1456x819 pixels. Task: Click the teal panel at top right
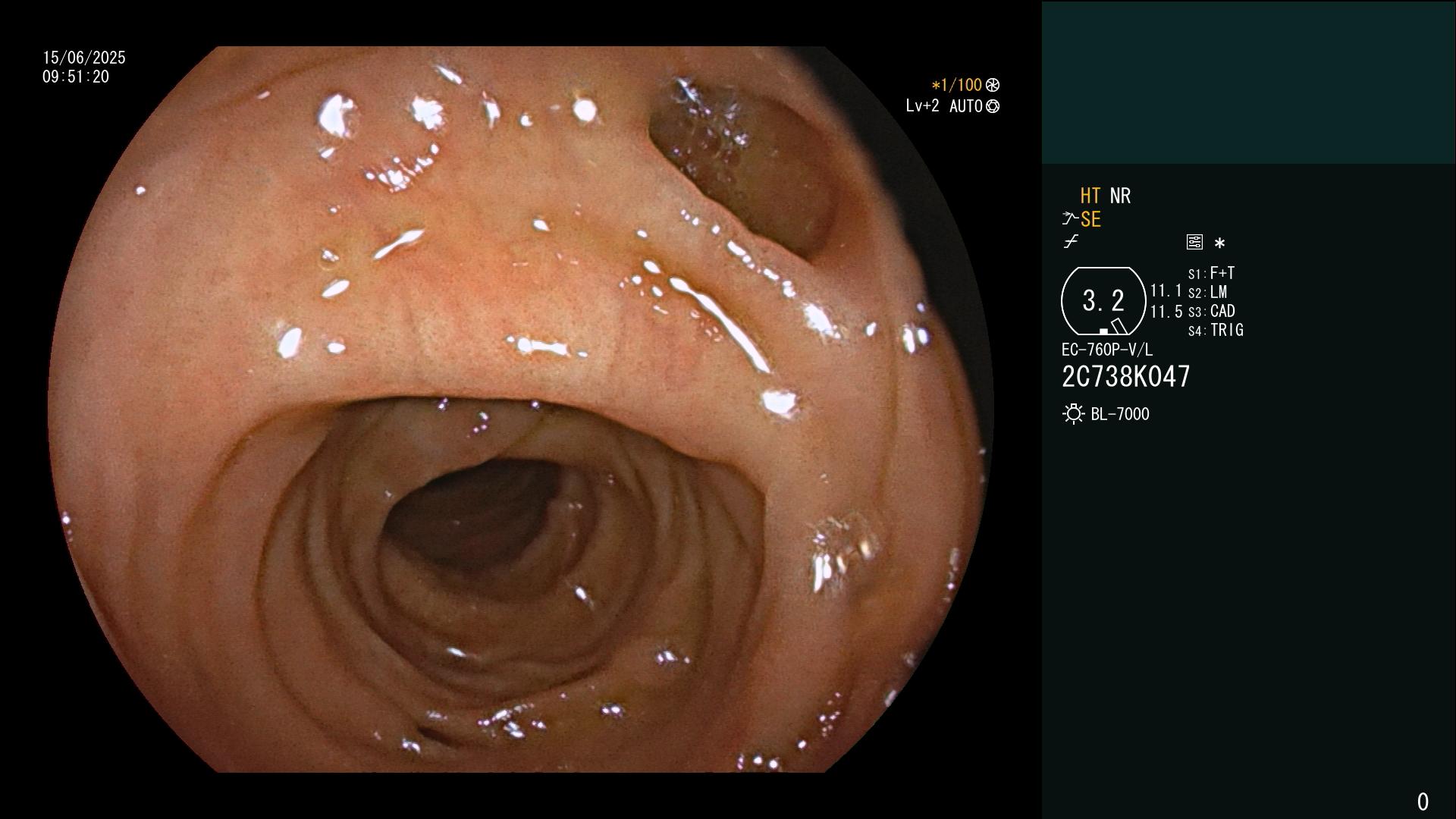(1248, 82)
